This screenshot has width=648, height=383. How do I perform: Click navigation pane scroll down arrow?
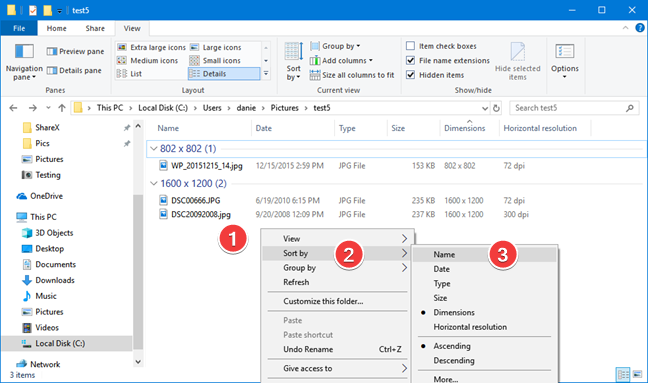click(138, 362)
